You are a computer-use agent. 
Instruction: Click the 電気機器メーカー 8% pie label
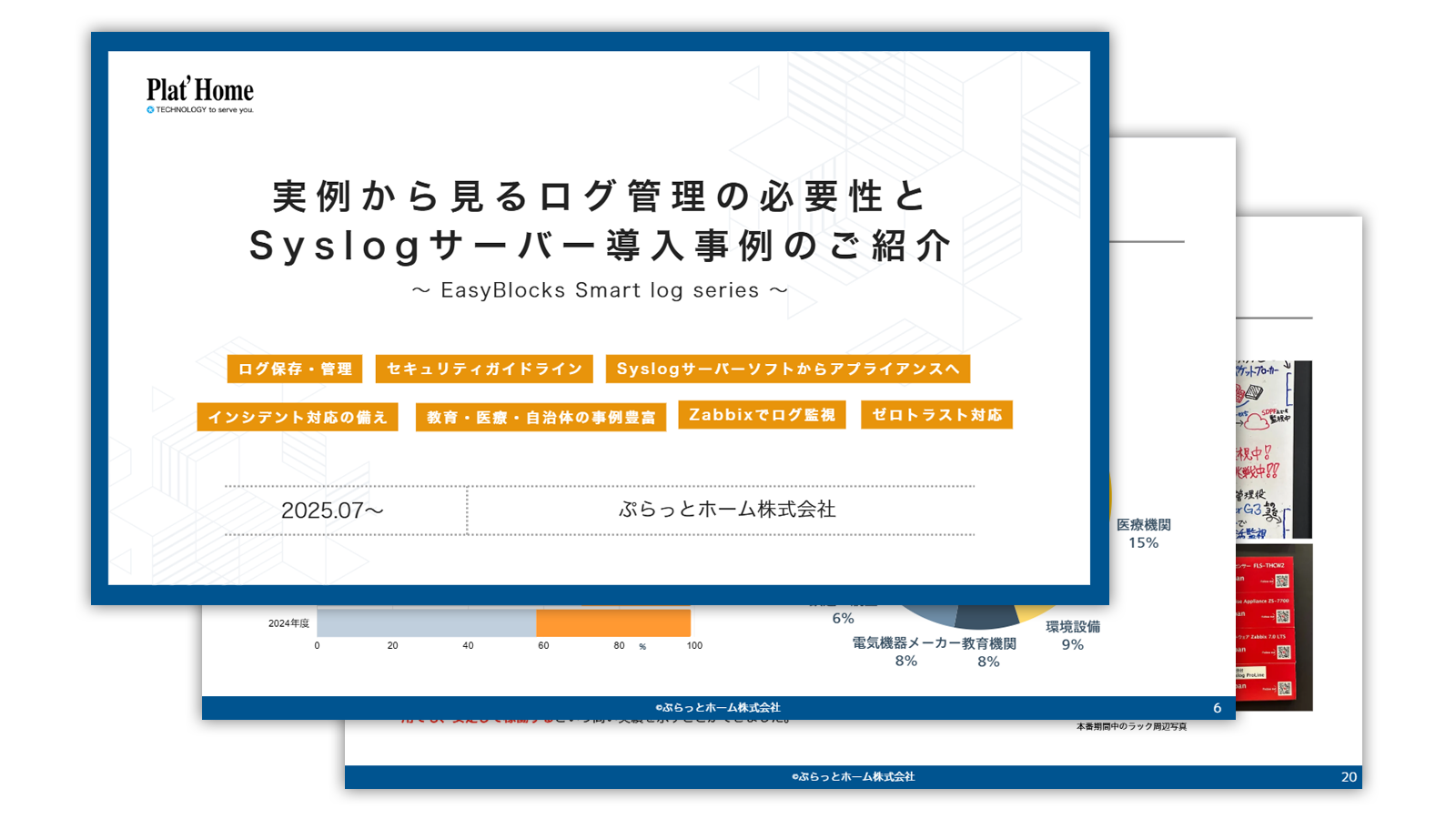pos(906,652)
